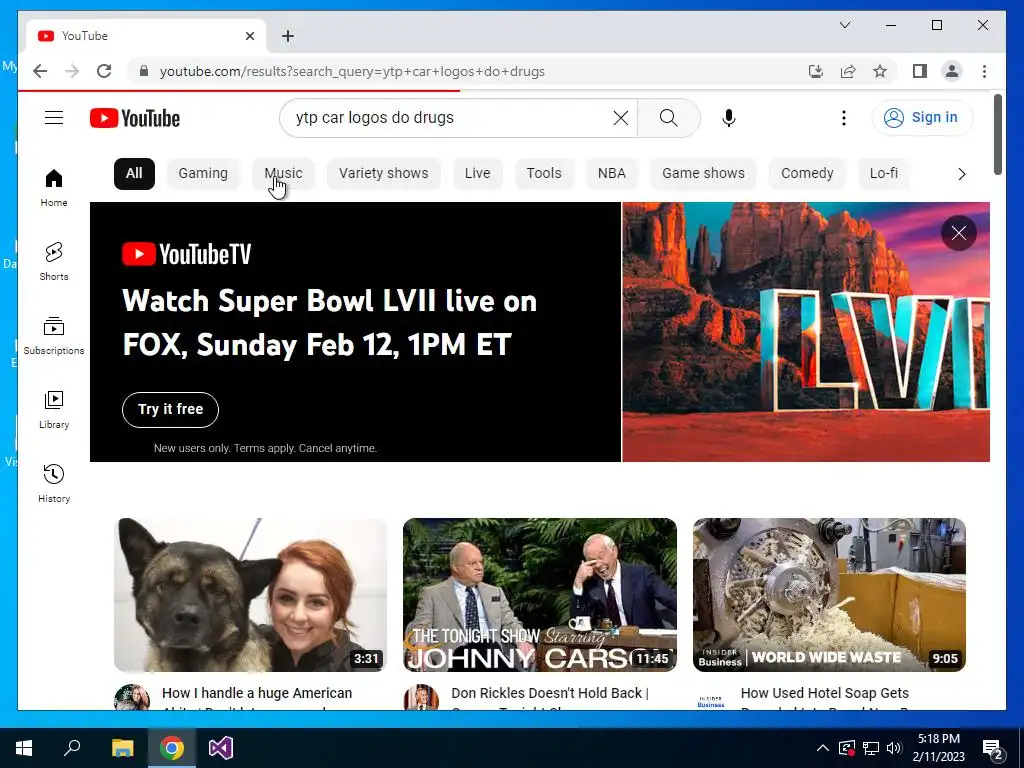Open taskbar search magnifier
The width and height of the screenshot is (1024, 768).
coord(72,748)
